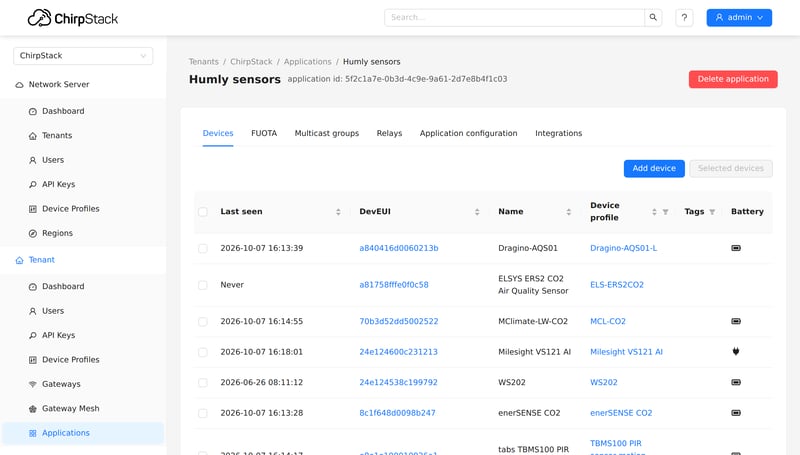The image size is (800, 455).
Task: Open the Multicast groups tab
Action: (x=327, y=133)
